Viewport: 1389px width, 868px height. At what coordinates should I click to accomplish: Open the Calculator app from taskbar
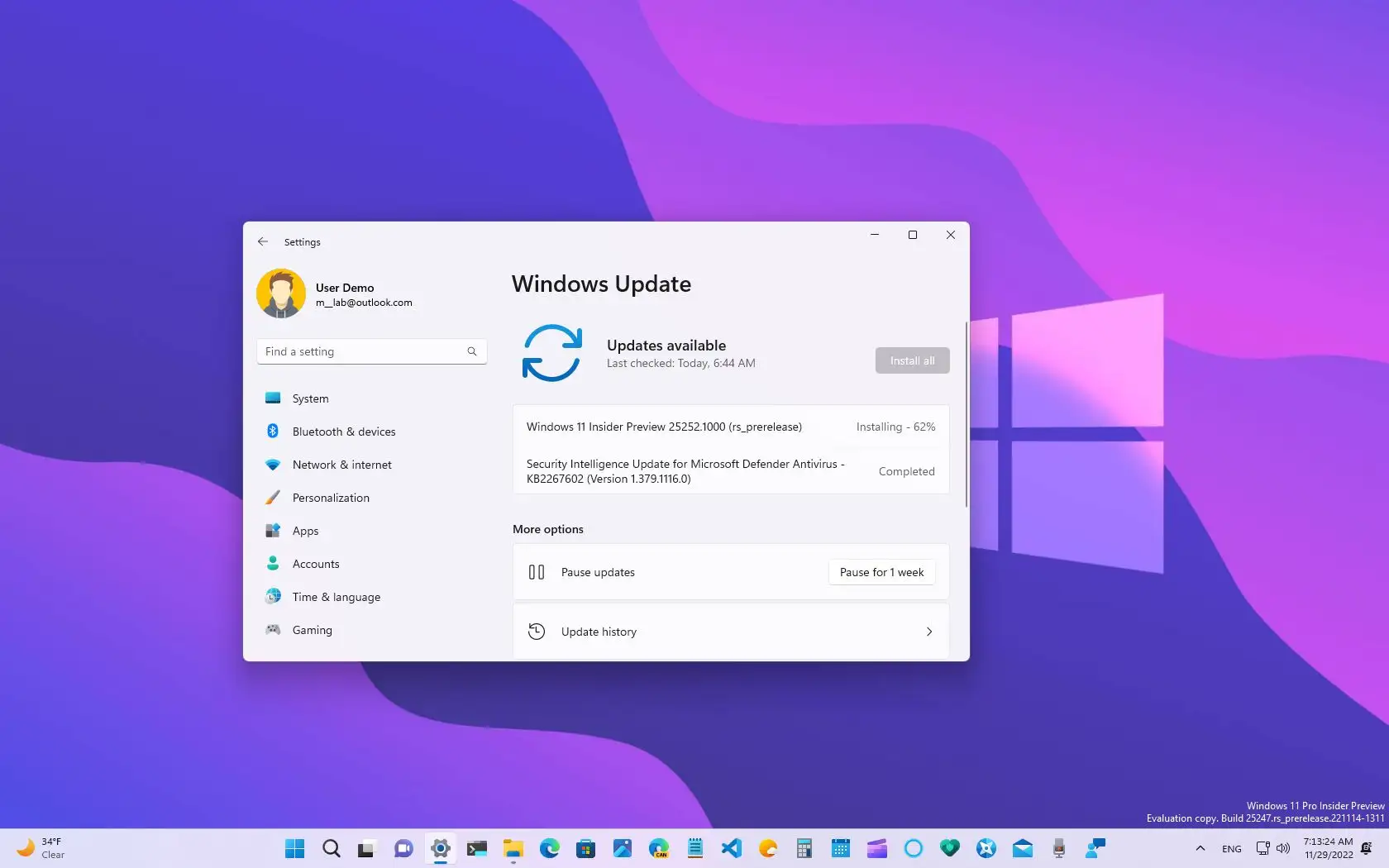tap(804, 848)
